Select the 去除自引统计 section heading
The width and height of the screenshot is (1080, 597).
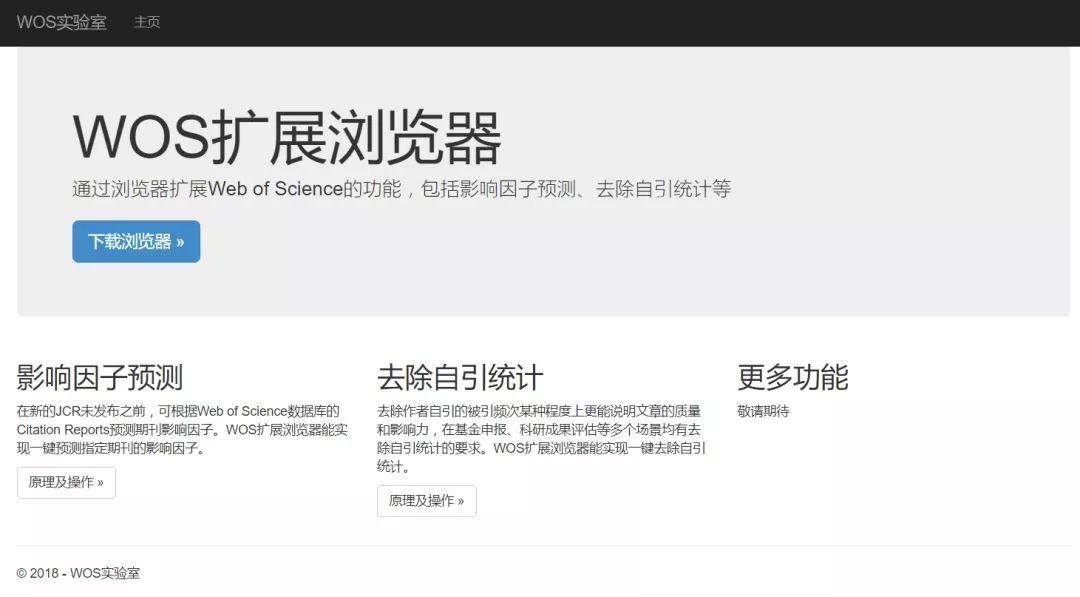tap(460, 378)
